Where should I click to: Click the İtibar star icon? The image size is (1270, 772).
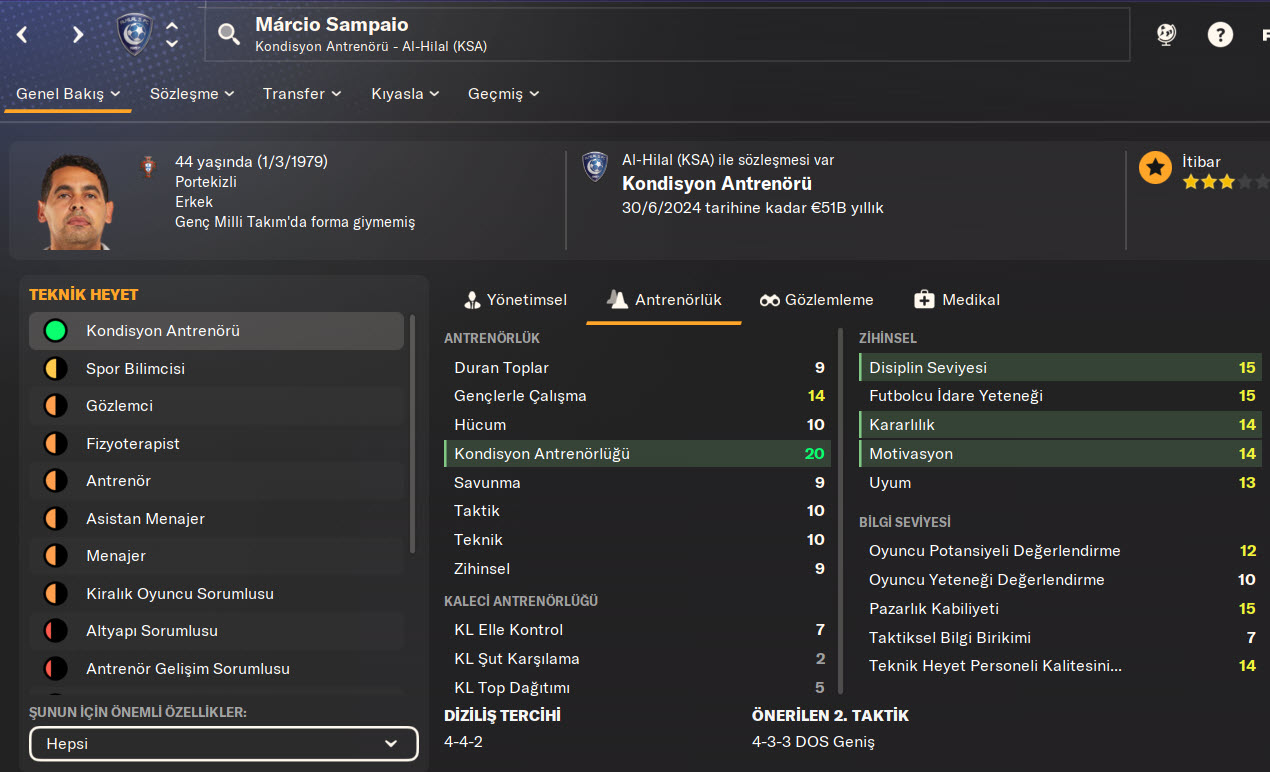(x=1155, y=168)
